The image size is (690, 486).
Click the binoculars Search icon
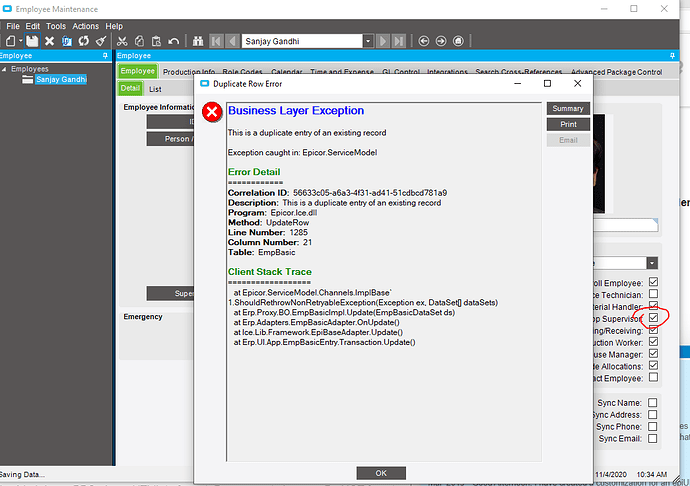coord(197,41)
